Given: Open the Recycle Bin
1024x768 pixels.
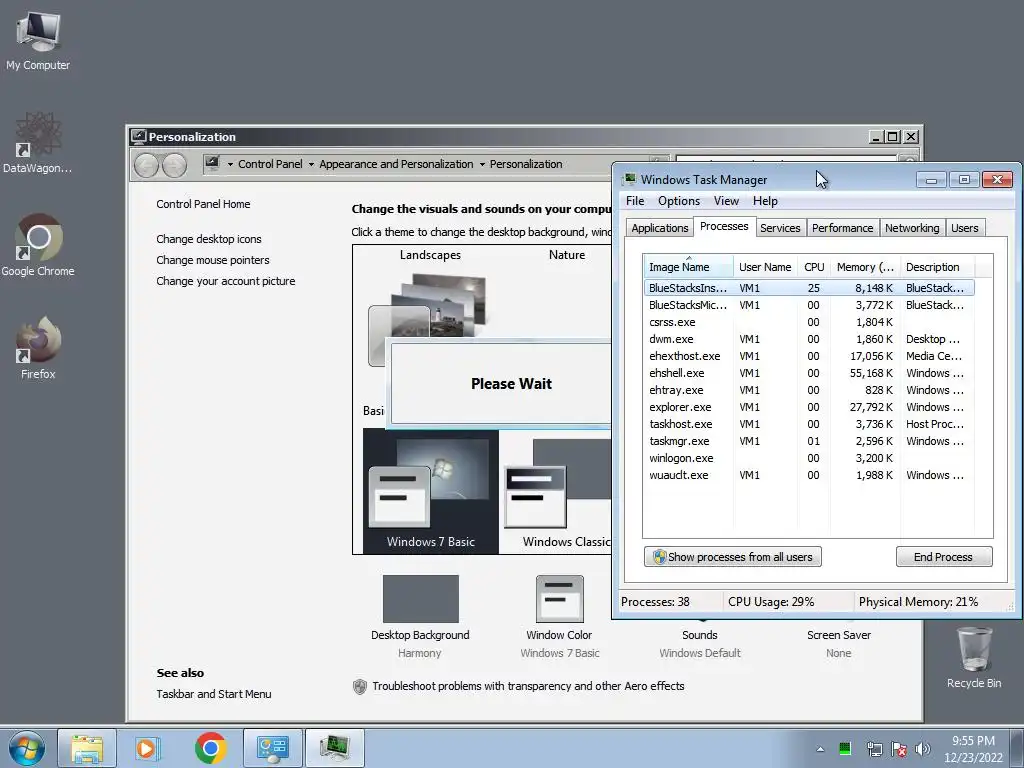Looking at the screenshot, I should click(x=974, y=657).
